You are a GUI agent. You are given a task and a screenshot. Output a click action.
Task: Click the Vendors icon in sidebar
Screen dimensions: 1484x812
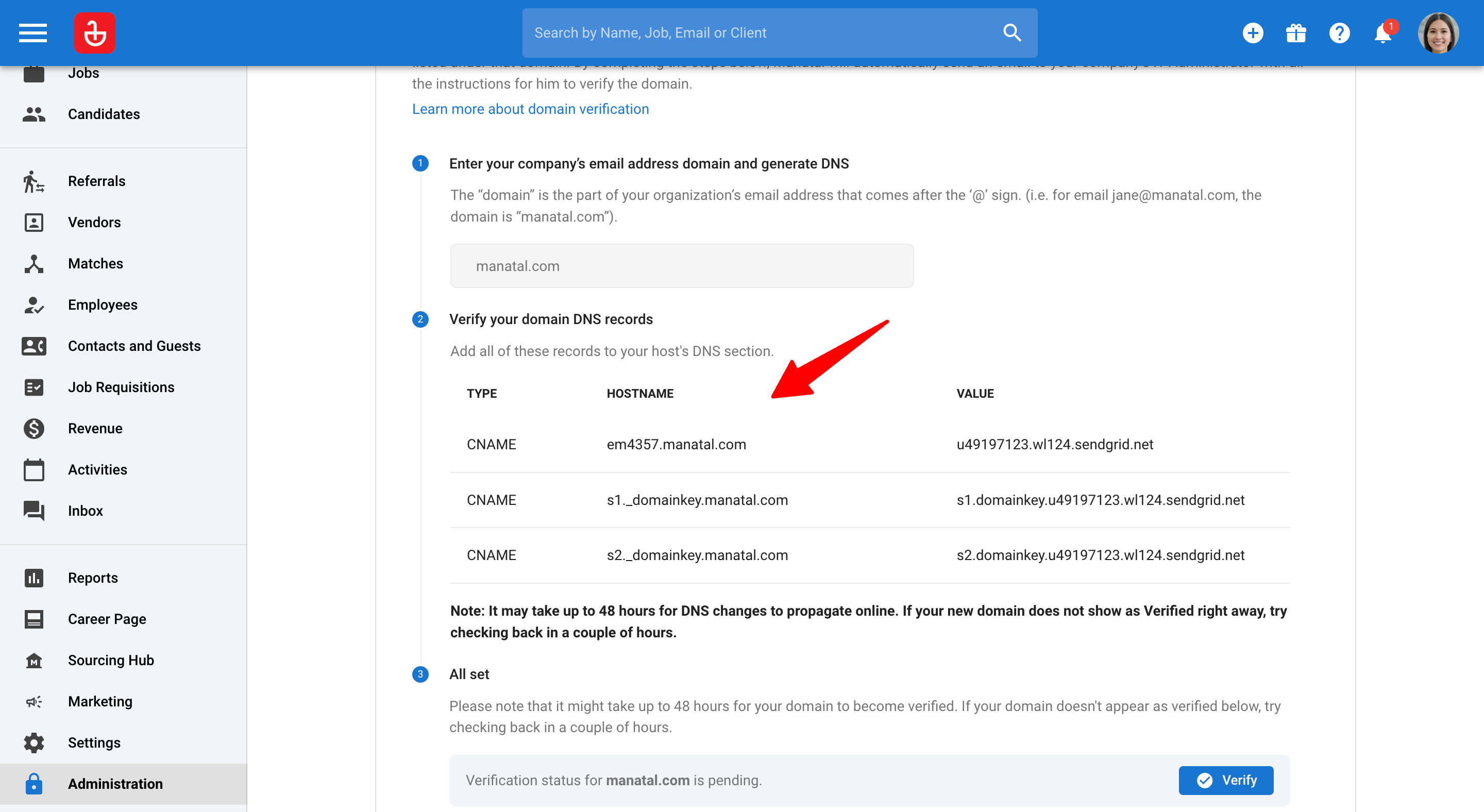(34, 222)
